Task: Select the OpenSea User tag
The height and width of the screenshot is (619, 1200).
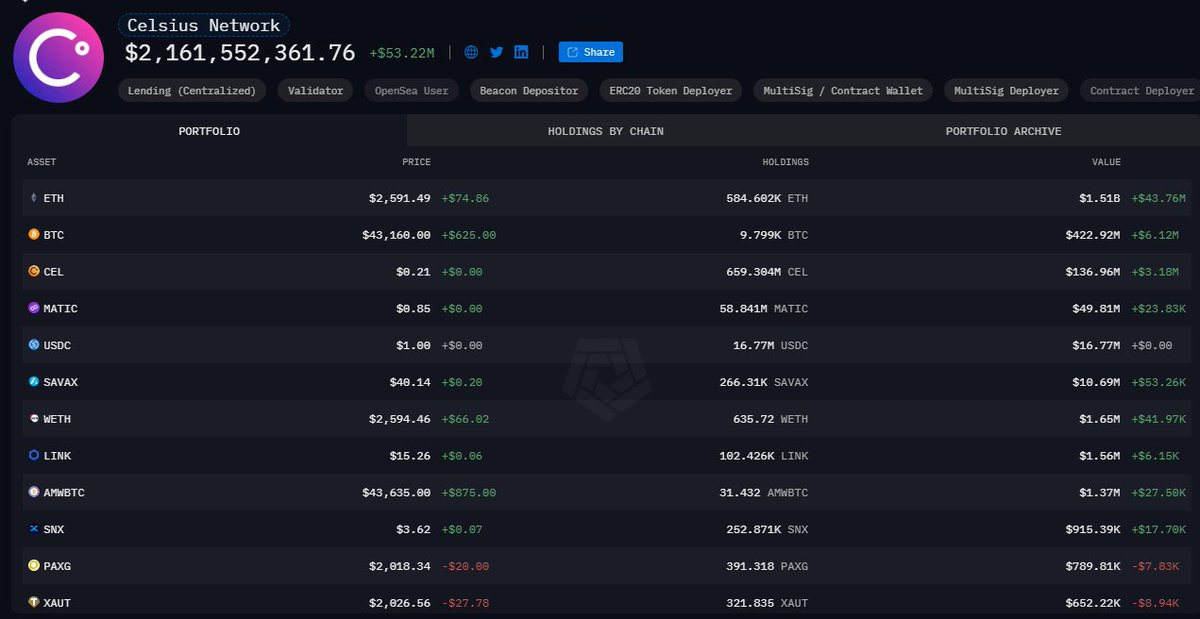Action: [411, 90]
